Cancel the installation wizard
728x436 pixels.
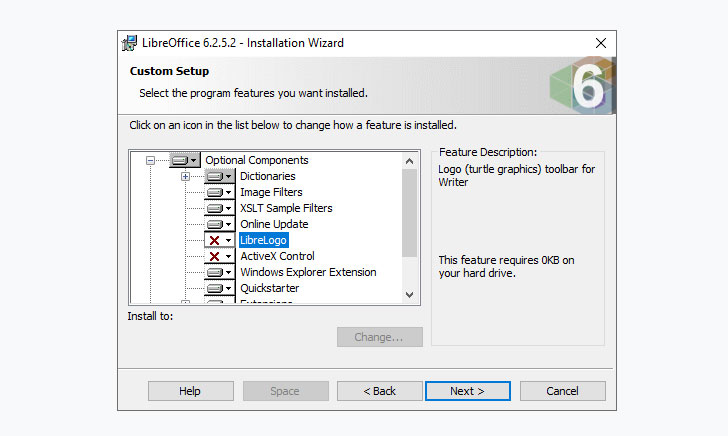click(x=563, y=391)
